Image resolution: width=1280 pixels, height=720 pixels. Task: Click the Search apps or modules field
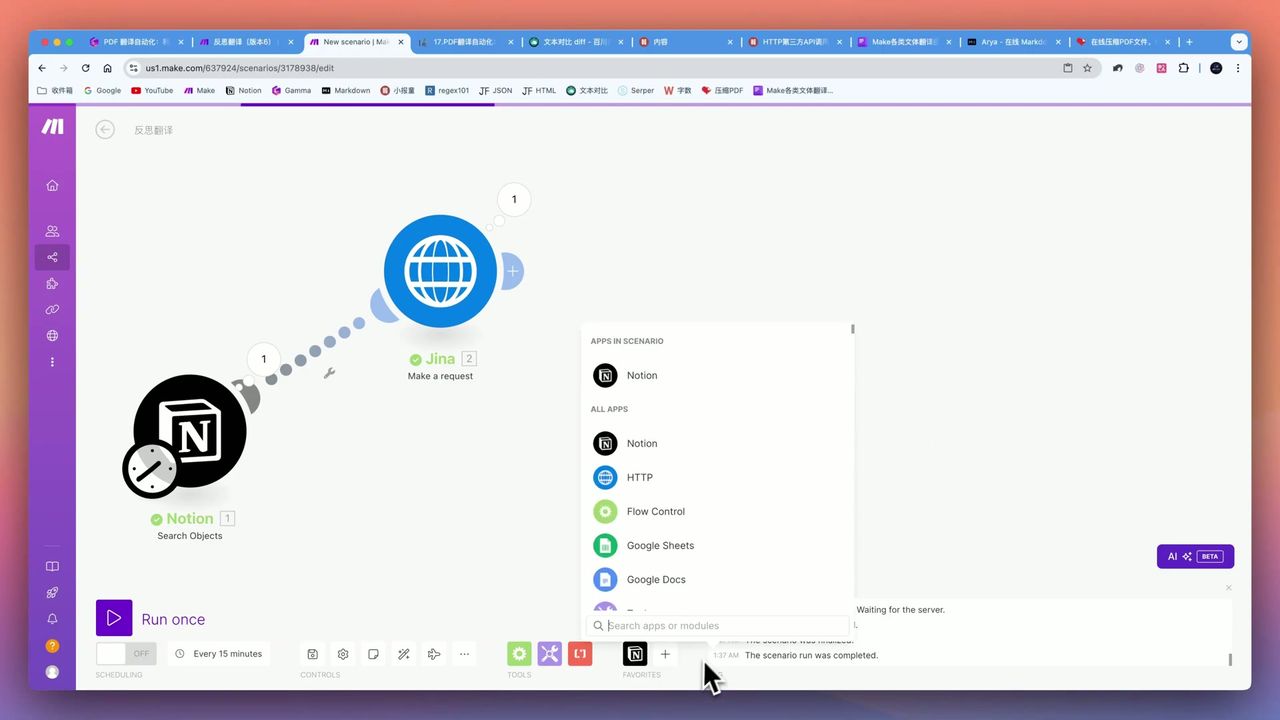pos(720,626)
